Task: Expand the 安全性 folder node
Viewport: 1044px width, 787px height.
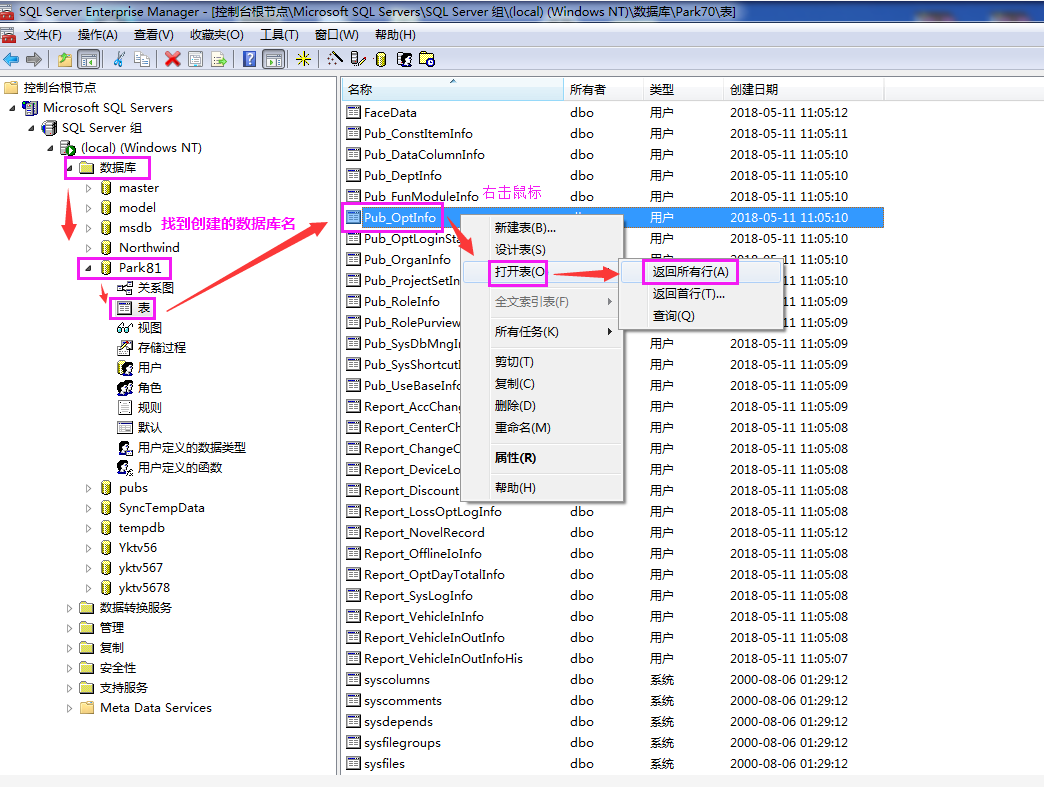Action: click(69, 668)
